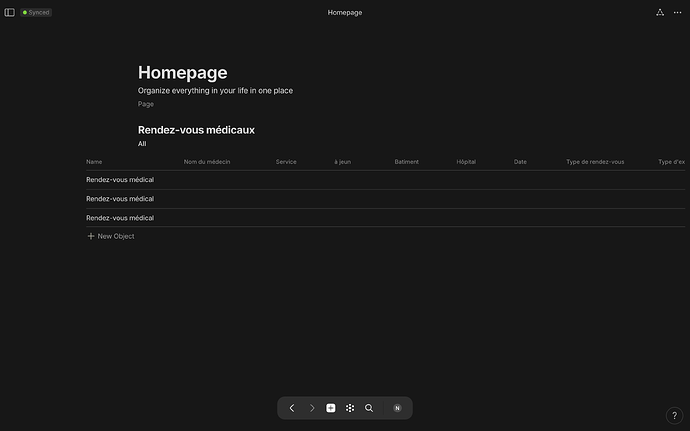Click the Type de rendez-vous column header
Screen dimensions: 690x431
pyautogui.click(x=595, y=162)
